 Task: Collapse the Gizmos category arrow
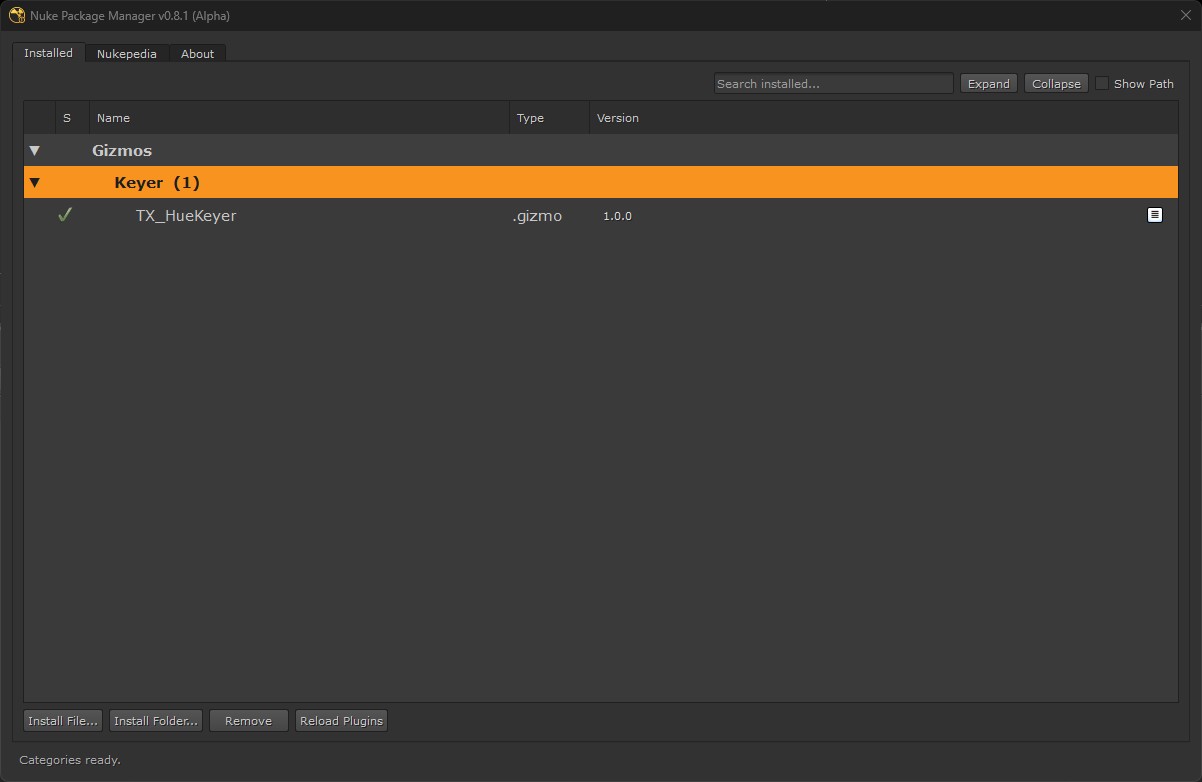(35, 151)
